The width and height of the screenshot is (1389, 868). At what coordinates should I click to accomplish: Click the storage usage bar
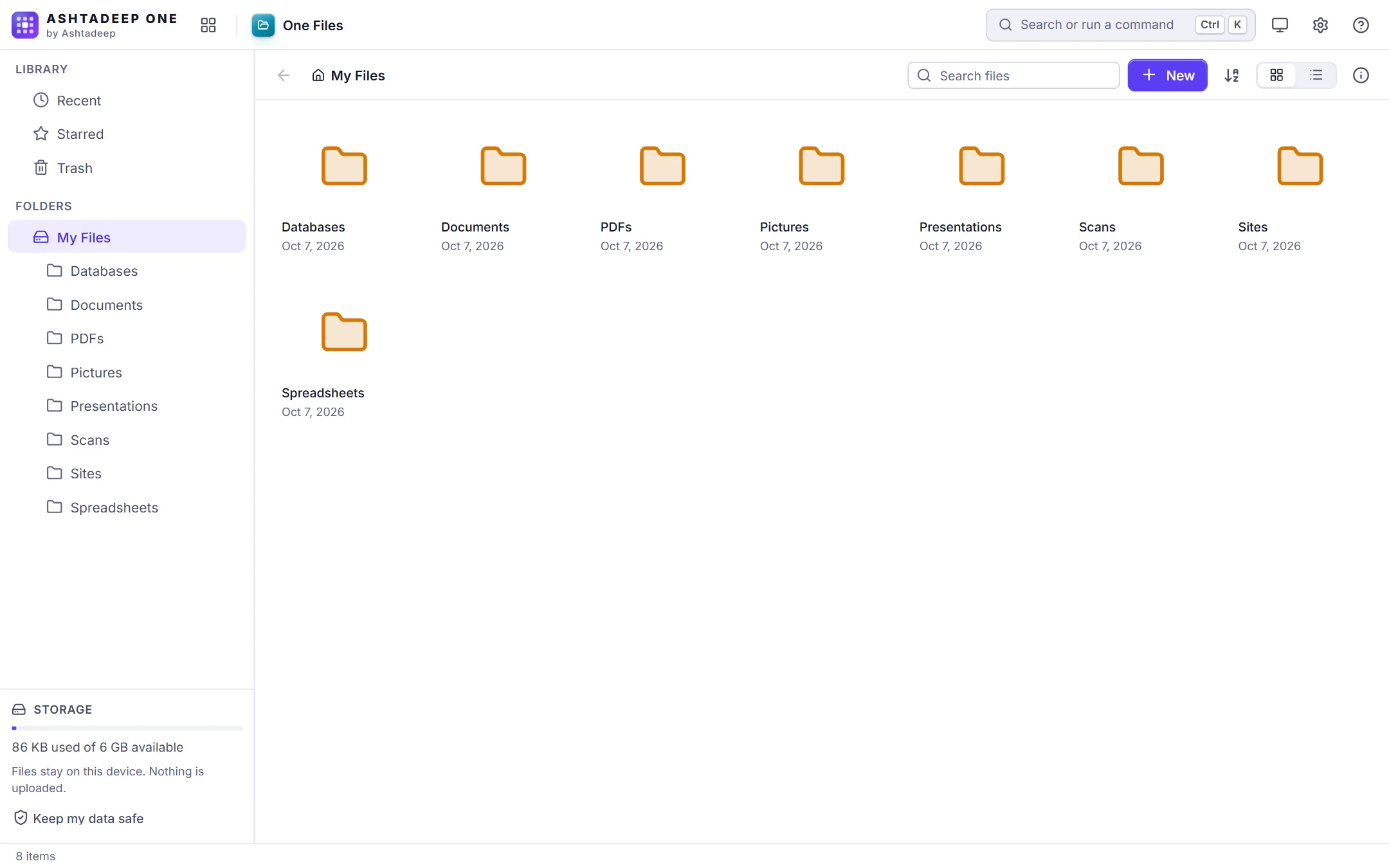pos(127,728)
